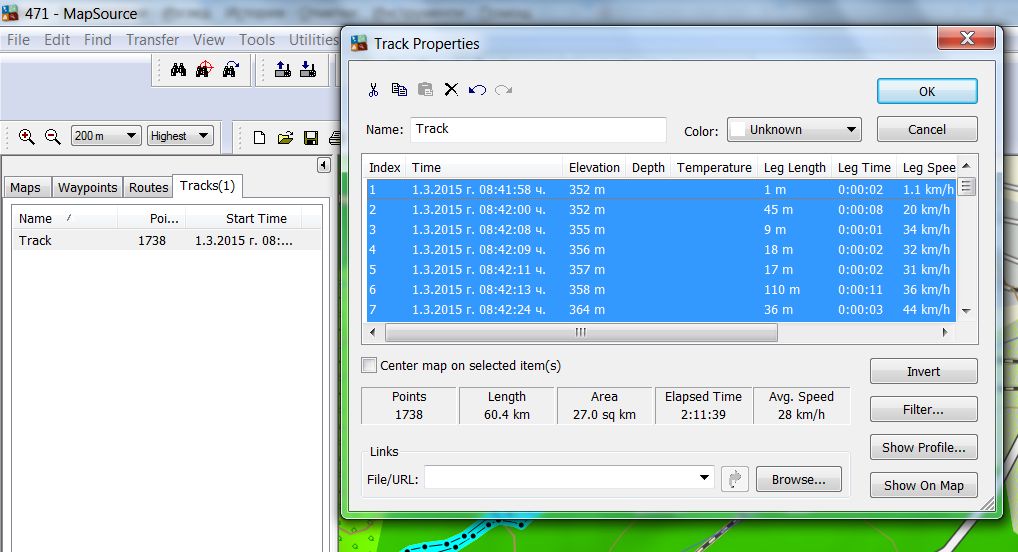Click the Redo arrow icon in Track Properties

click(503, 90)
